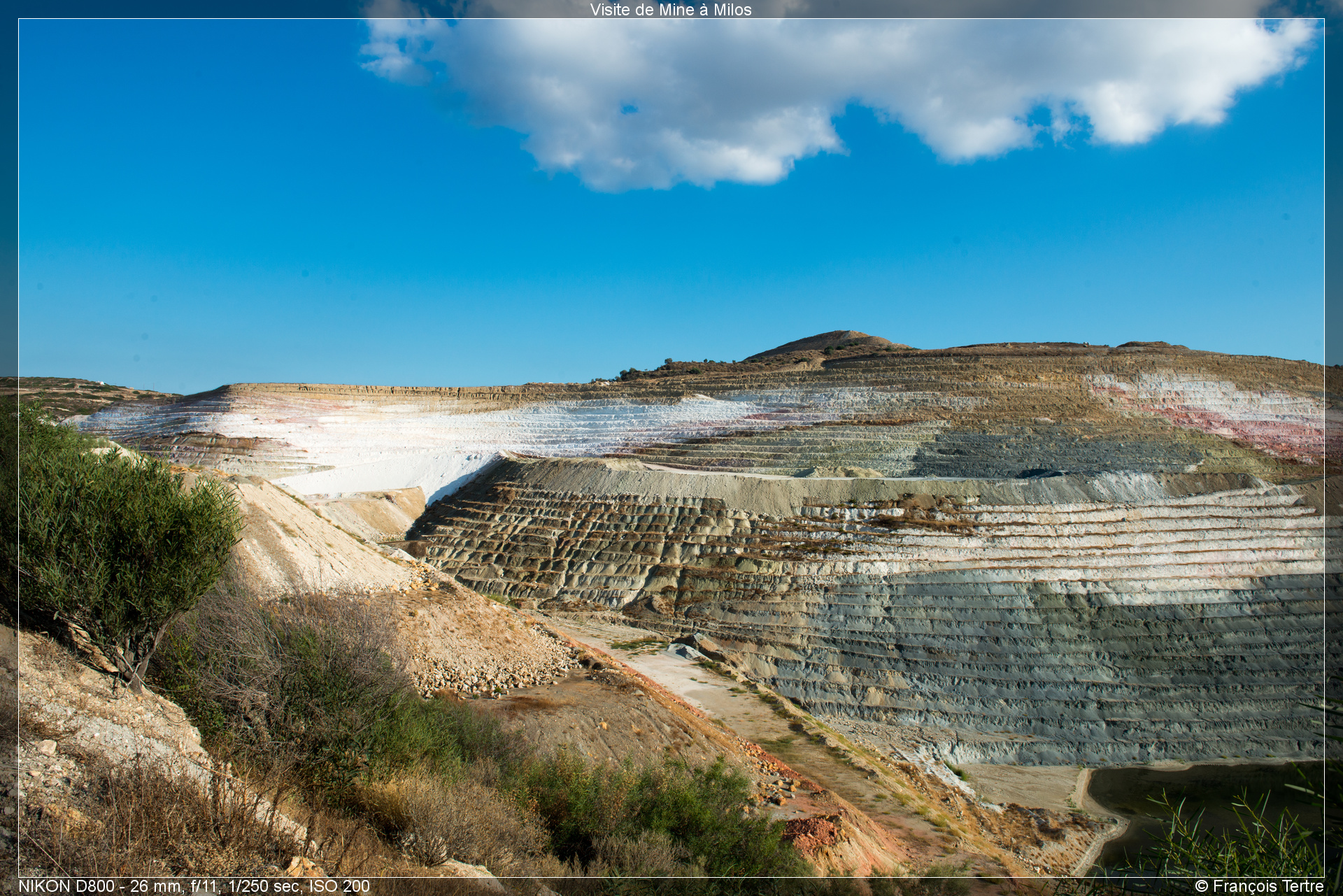Viewport: 1343px width, 896px height.
Task: Click the mine landscape photo
Action: click(671, 448)
